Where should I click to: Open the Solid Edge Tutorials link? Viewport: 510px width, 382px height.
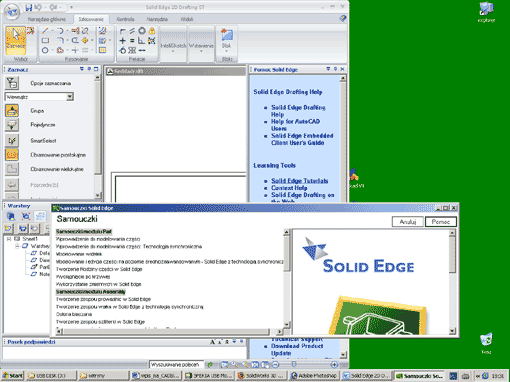(300, 181)
